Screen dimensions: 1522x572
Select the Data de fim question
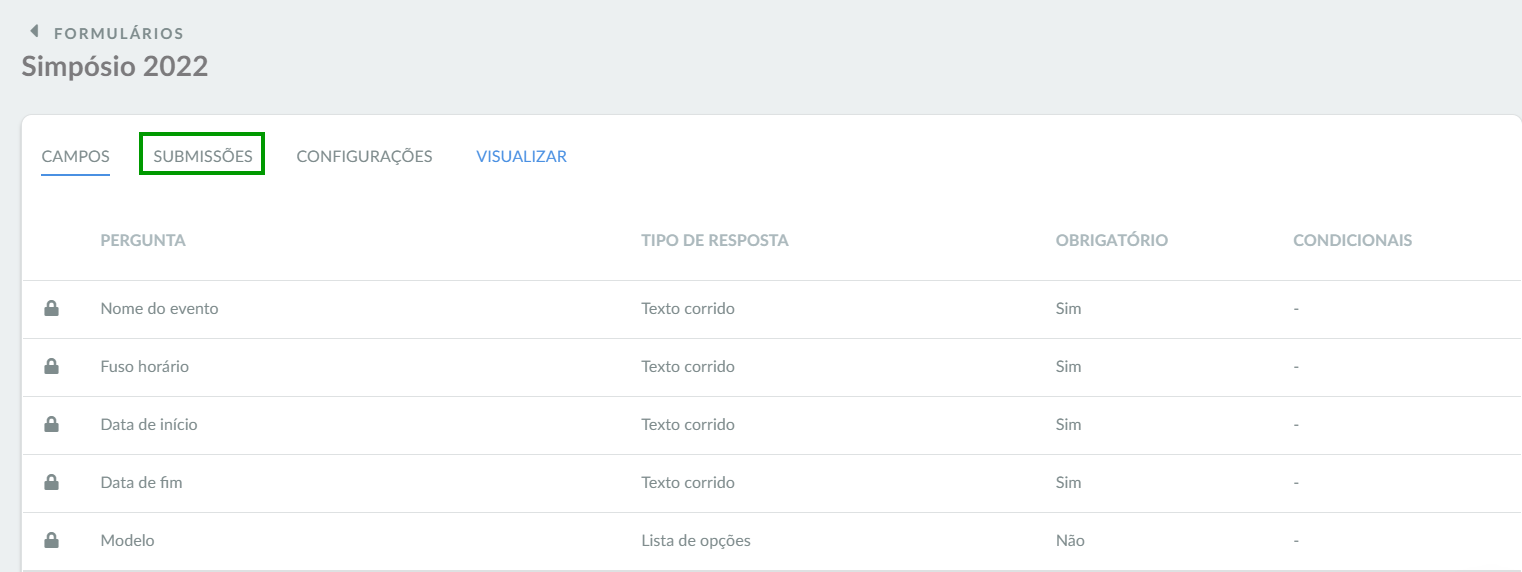pos(141,482)
